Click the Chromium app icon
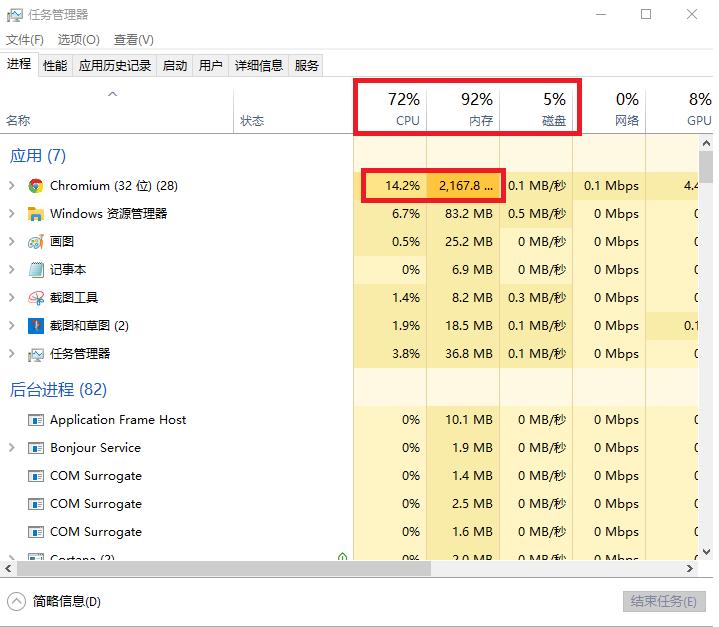The width and height of the screenshot is (719, 627). click(35, 186)
